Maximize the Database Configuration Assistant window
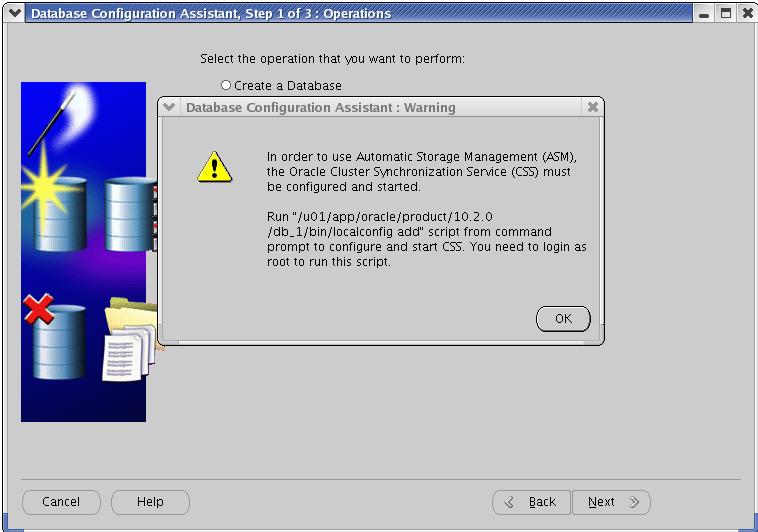 pyautogui.click(x=726, y=14)
